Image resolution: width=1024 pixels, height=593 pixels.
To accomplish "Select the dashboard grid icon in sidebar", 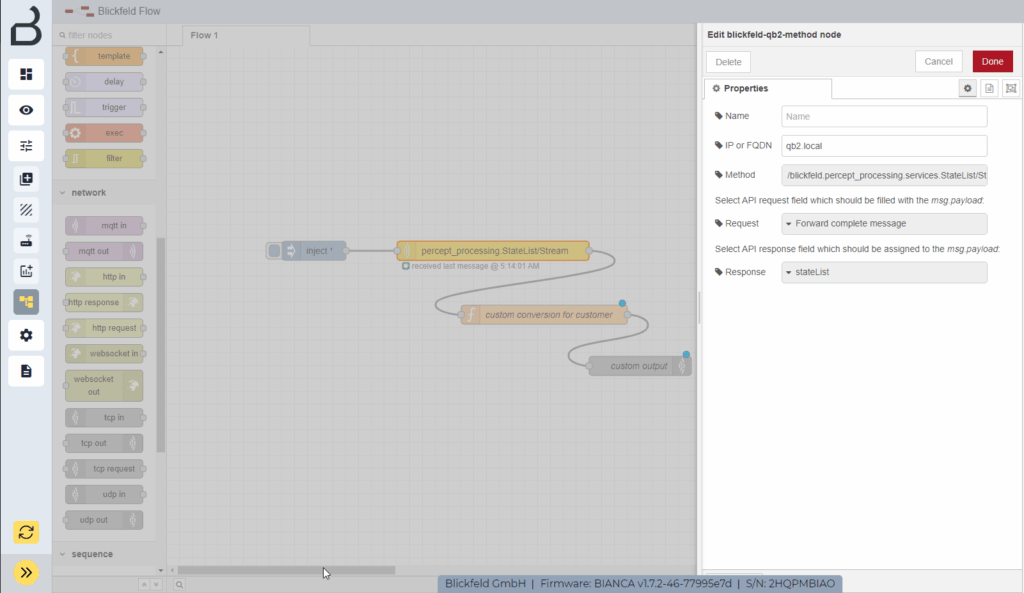I will tap(26, 74).
